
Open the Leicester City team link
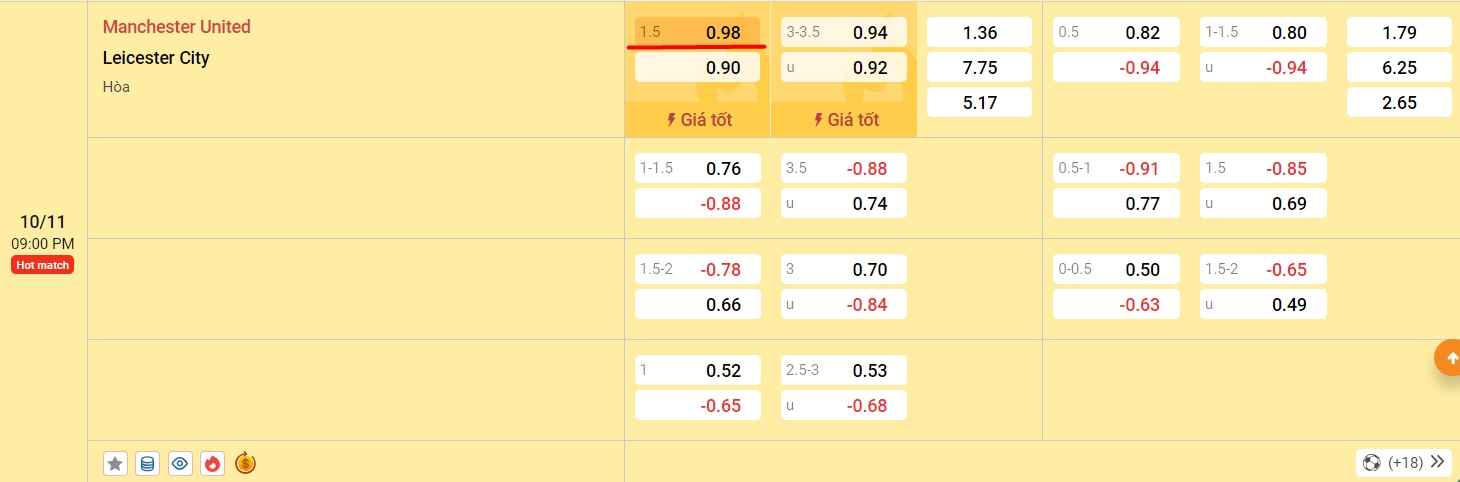(x=156, y=58)
